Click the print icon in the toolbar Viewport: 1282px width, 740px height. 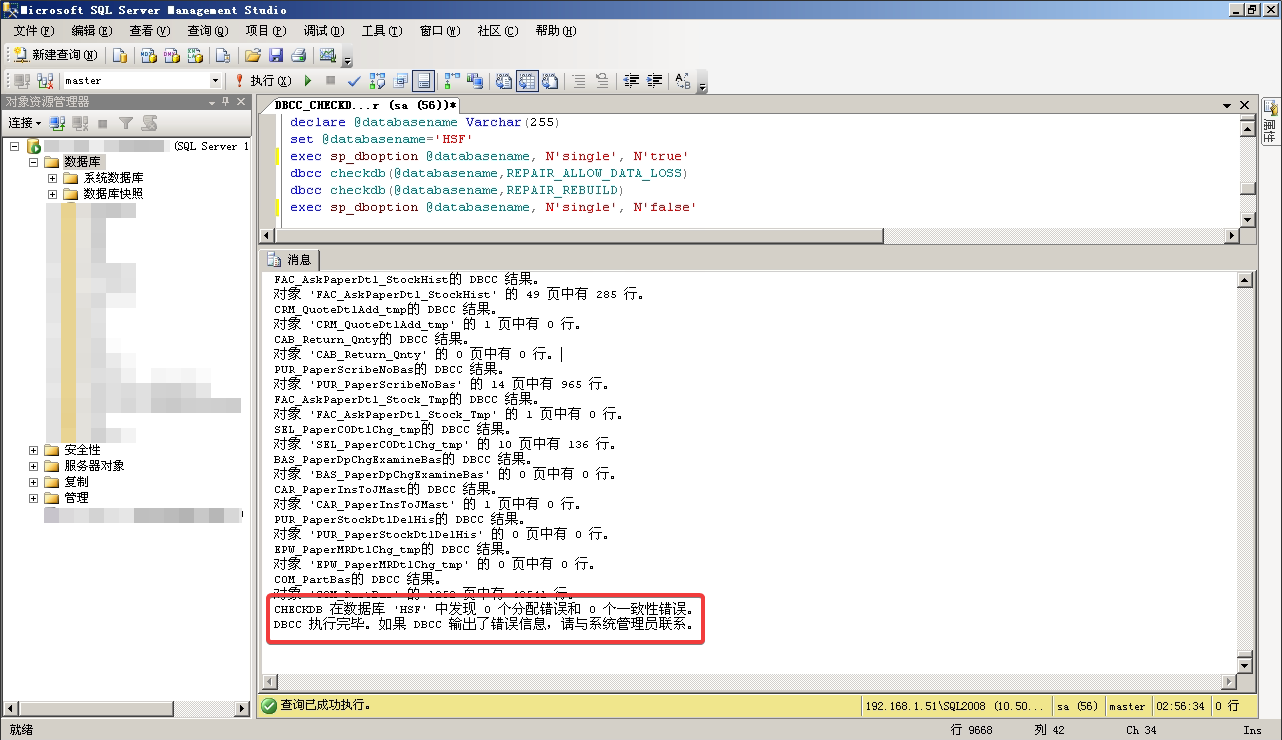(297, 55)
